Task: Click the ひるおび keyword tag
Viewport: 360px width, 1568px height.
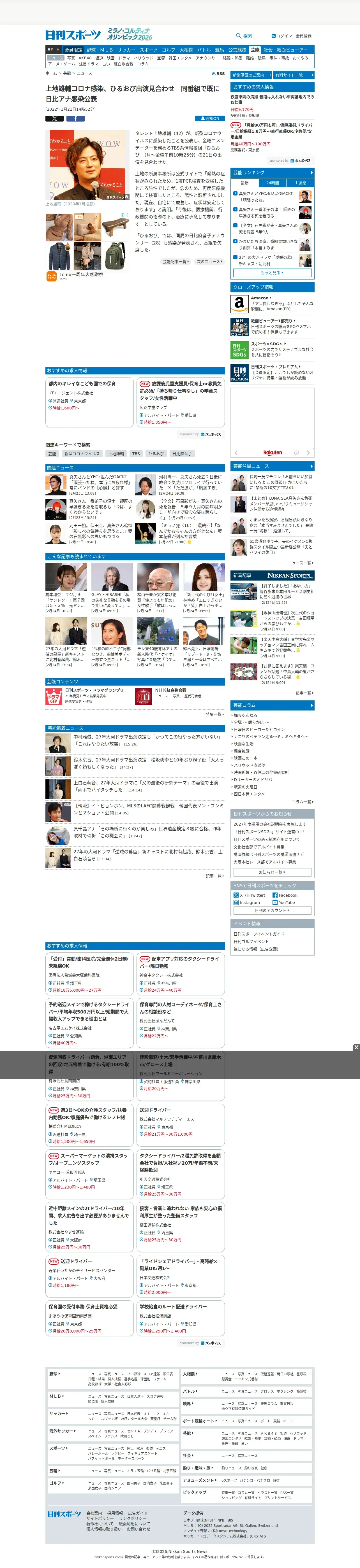Action: pyautogui.click(x=156, y=453)
